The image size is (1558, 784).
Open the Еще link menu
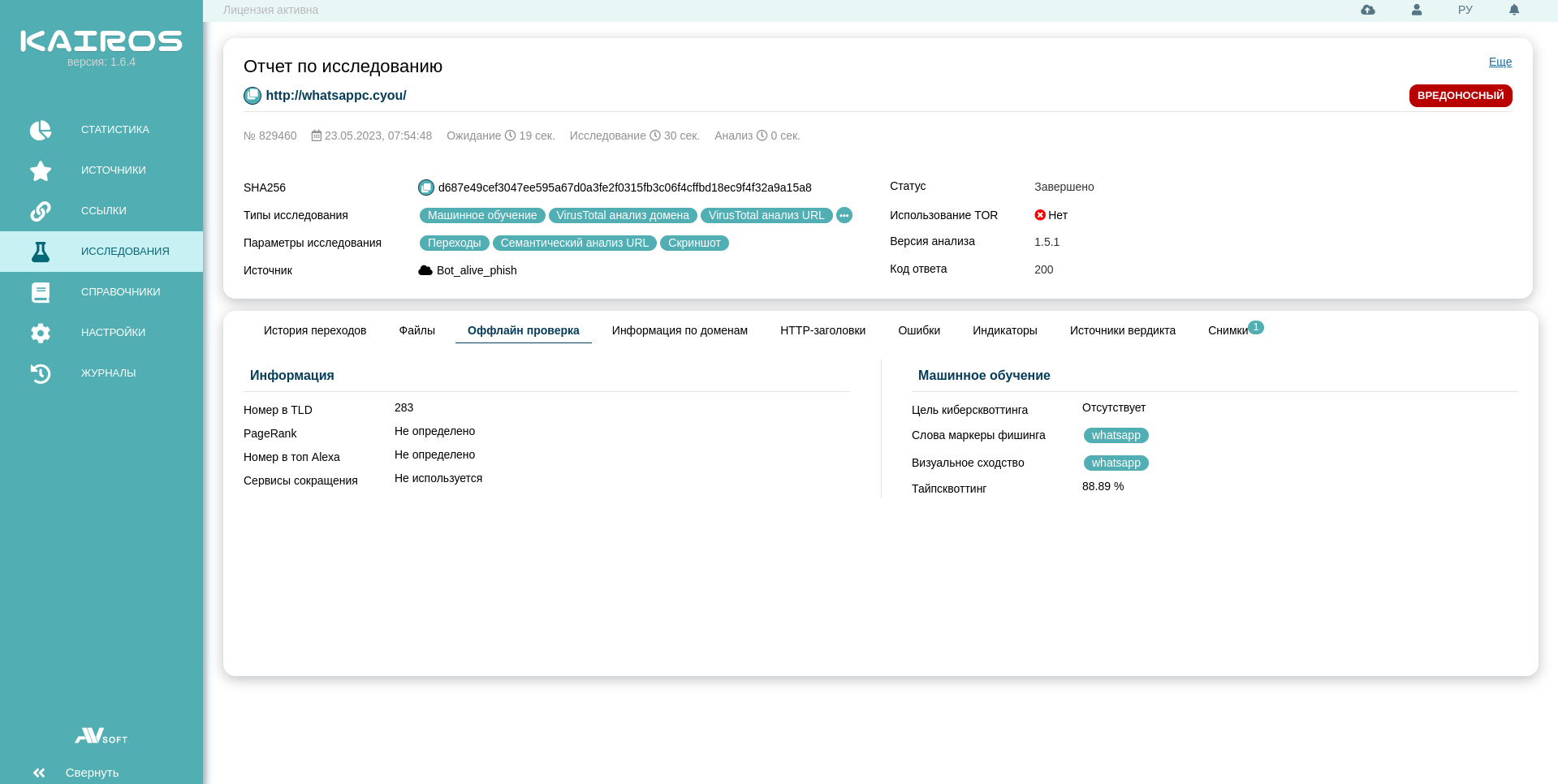(x=1500, y=62)
